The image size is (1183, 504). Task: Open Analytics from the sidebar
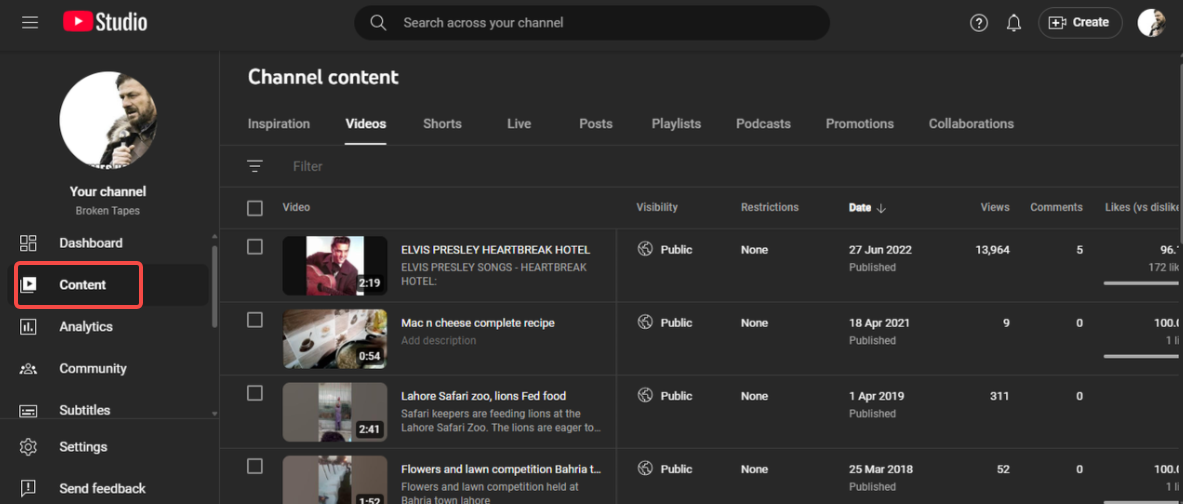pos(86,327)
